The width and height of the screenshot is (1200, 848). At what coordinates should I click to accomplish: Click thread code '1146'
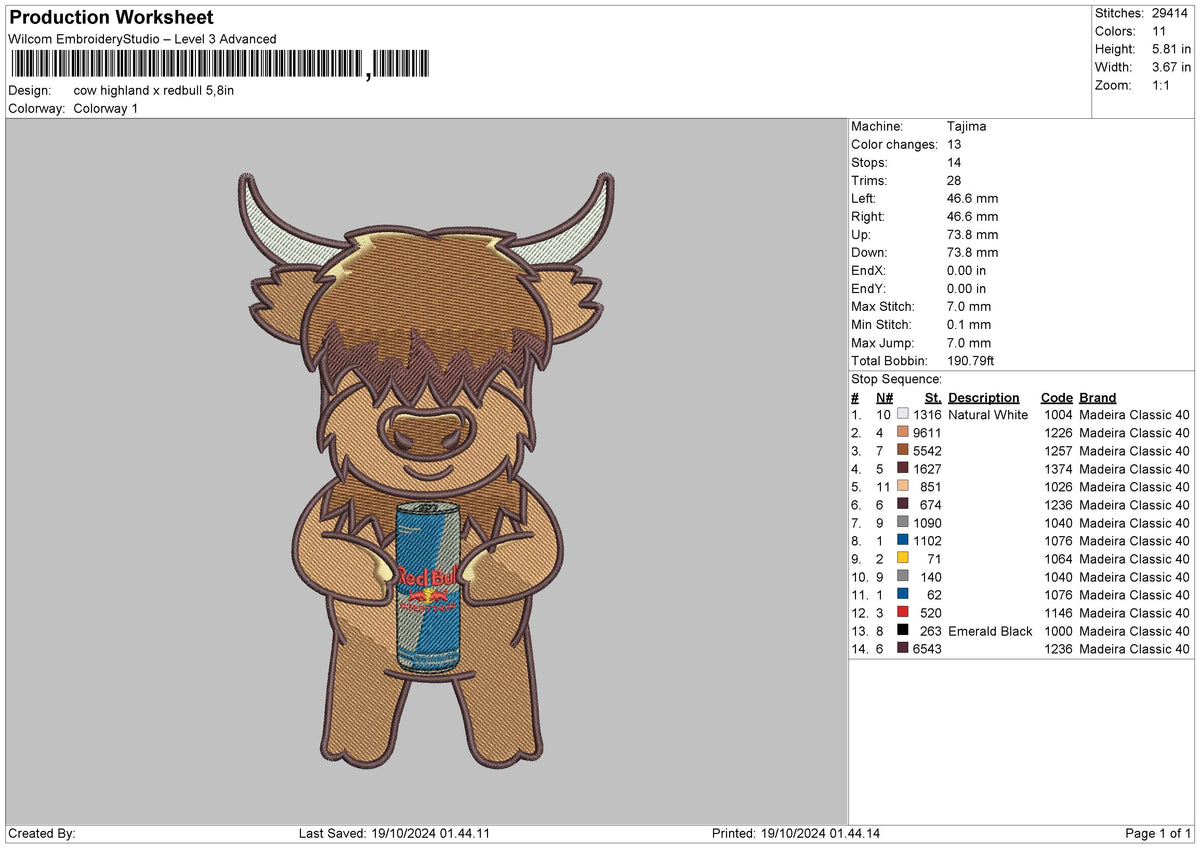click(x=1058, y=613)
